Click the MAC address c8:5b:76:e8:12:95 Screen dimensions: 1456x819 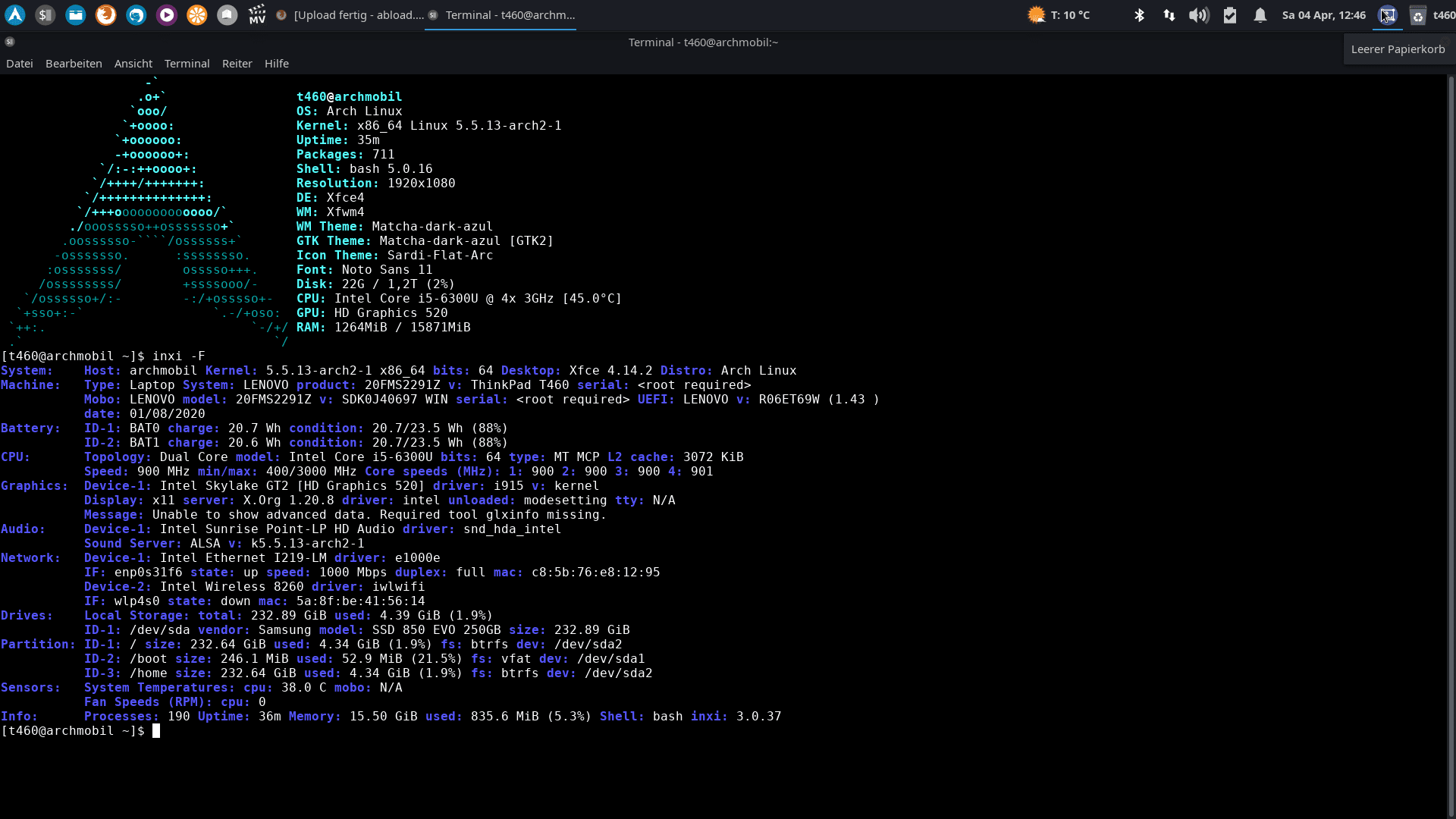coord(596,572)
